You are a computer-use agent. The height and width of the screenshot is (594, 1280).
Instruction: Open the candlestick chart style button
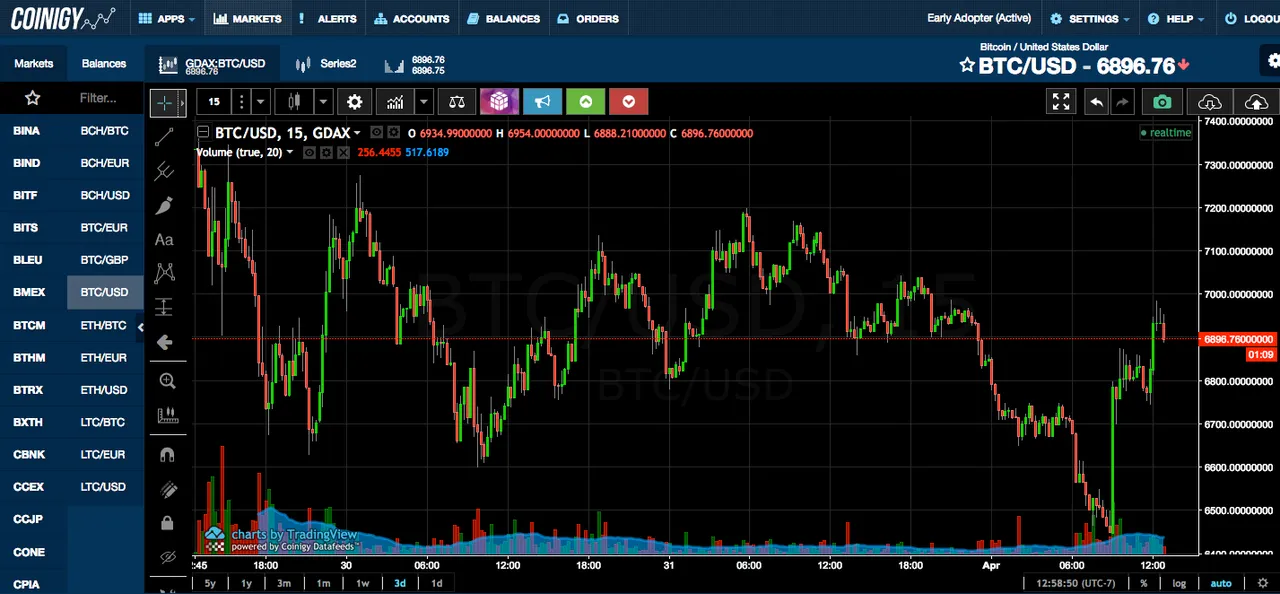(x=293, y=102)
